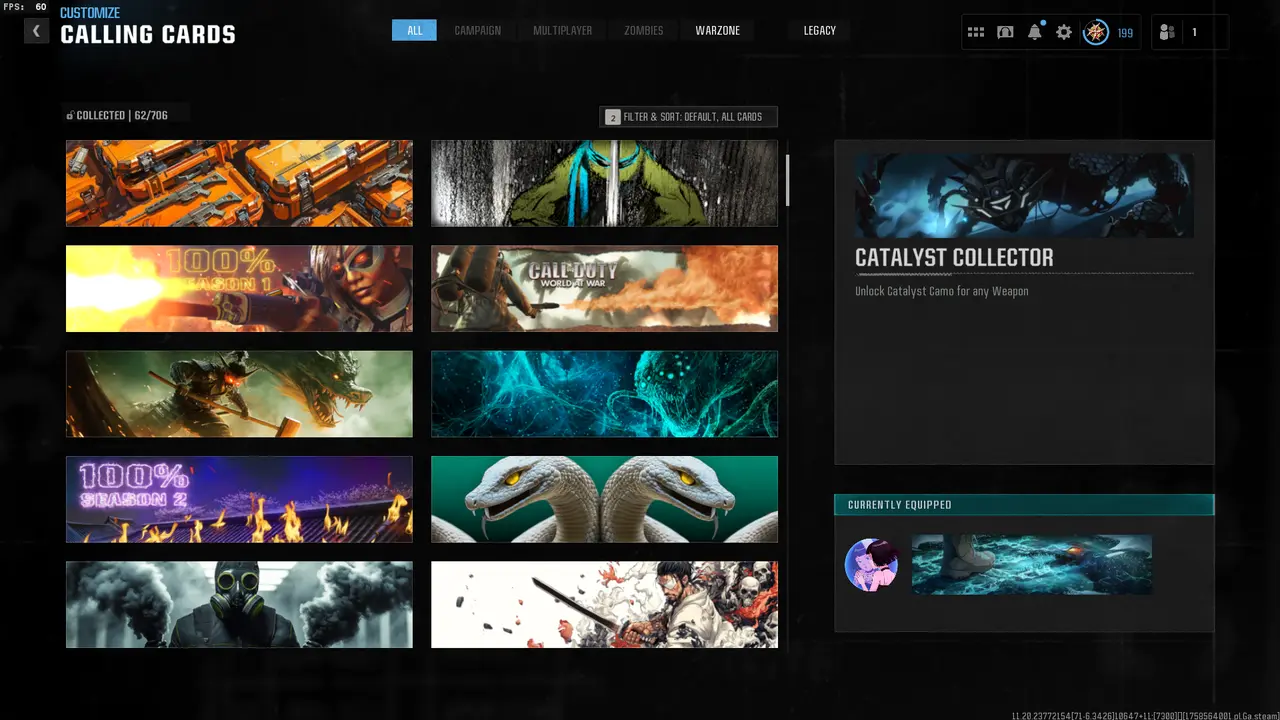The height and width of the screenshot is (720, 1280).
Task: Select the samurai and dragon calling card
Action: pyautogui.click(x=239, y=394)
